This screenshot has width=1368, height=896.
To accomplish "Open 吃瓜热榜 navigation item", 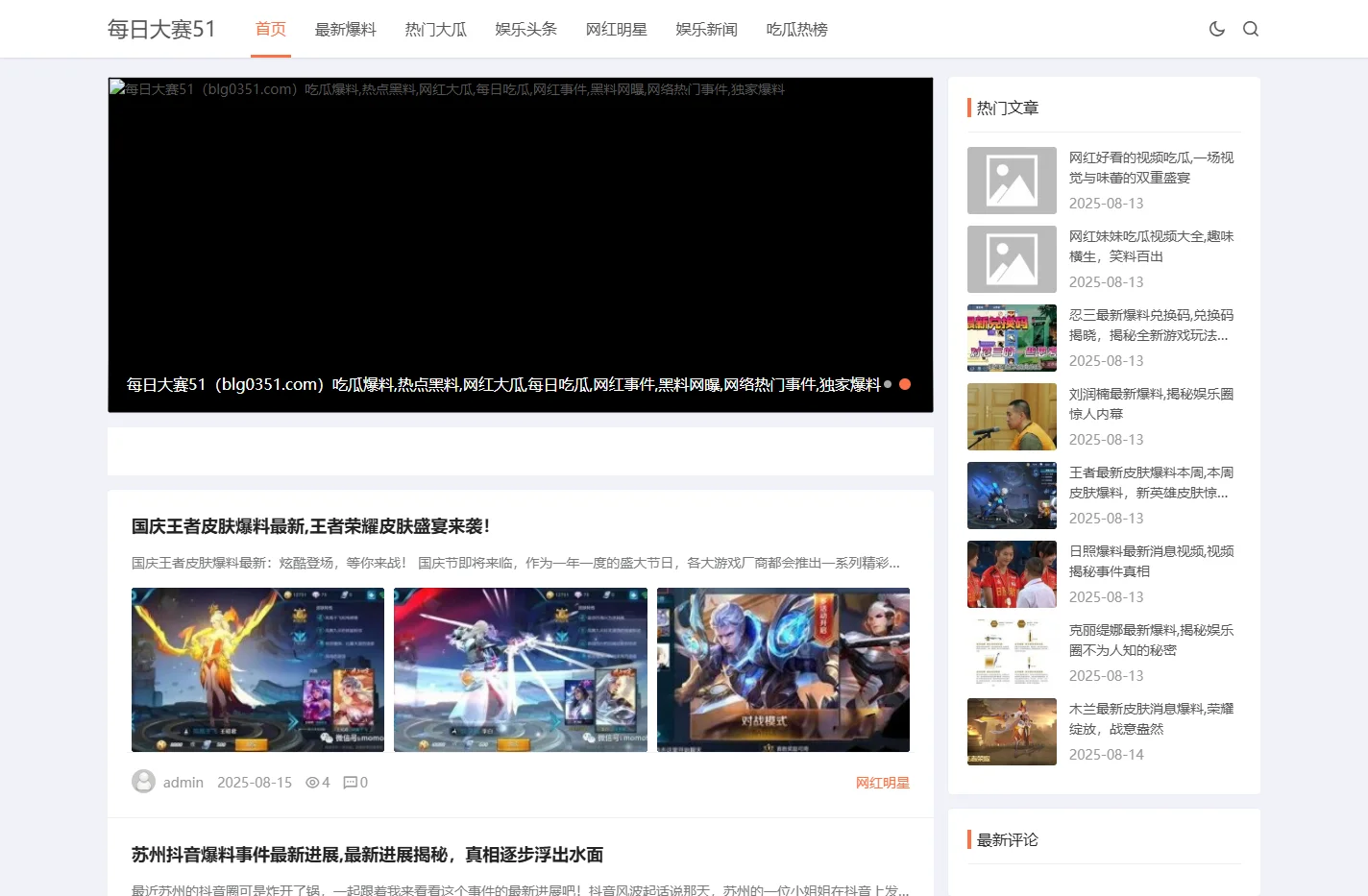I will point(797,30).
